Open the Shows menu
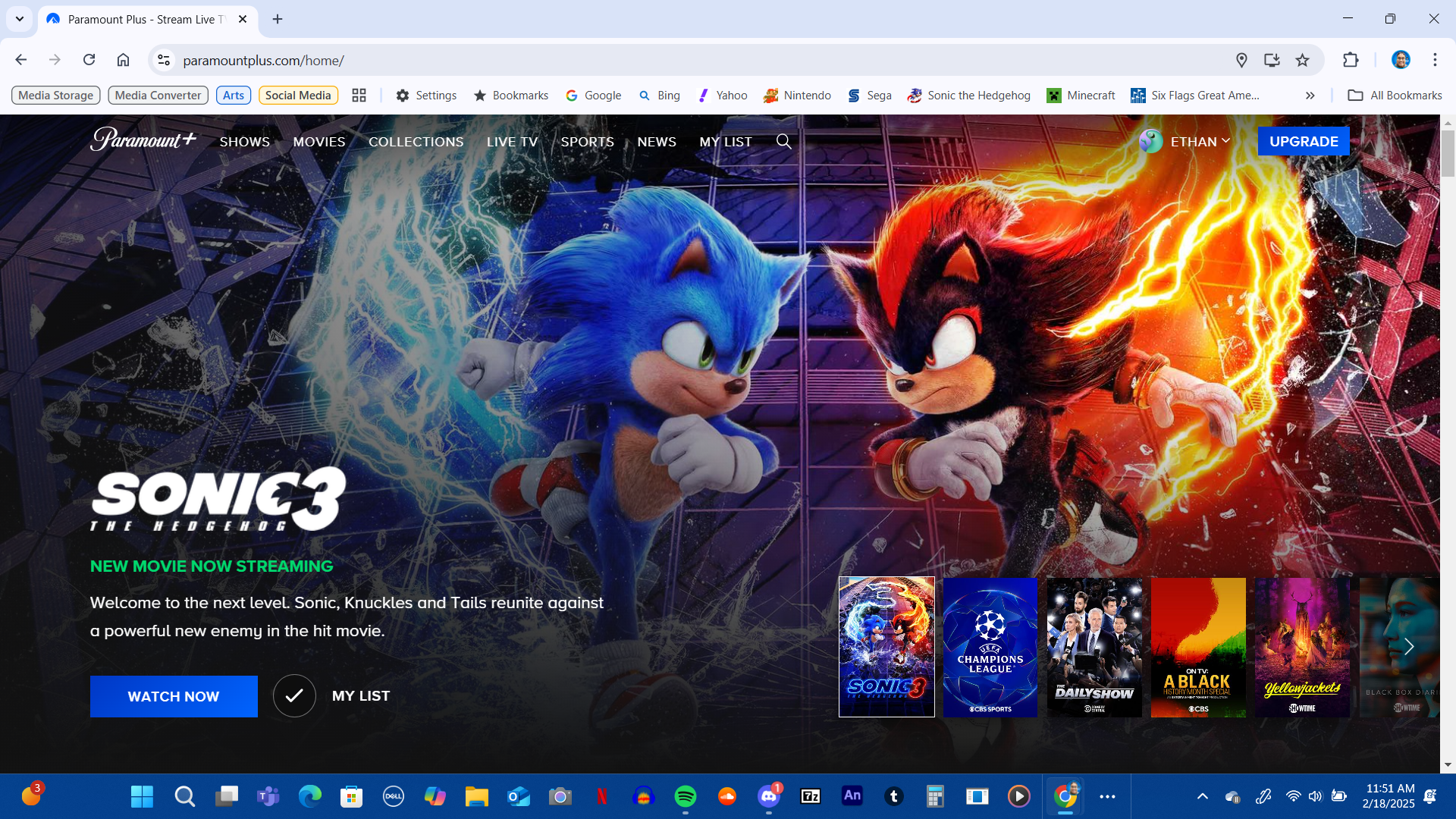Viewport: 1456px width, 819px height. tap(244, 142)
